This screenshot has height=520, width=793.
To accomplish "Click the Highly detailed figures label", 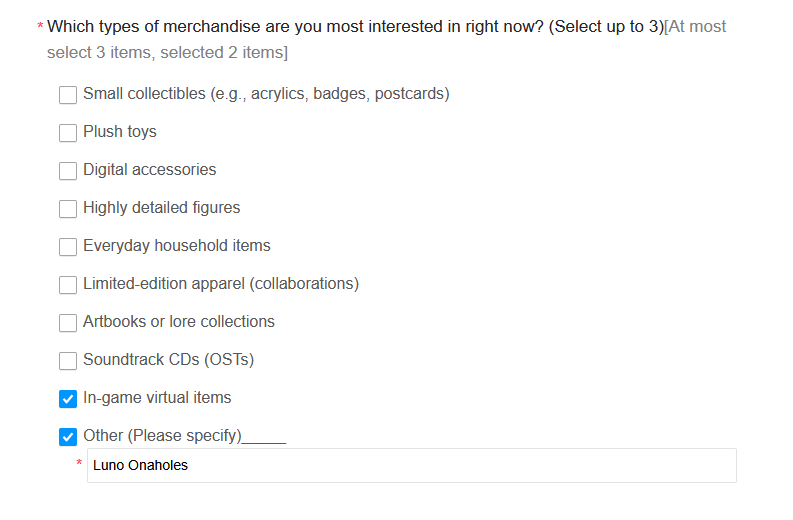I will (162, 208).
